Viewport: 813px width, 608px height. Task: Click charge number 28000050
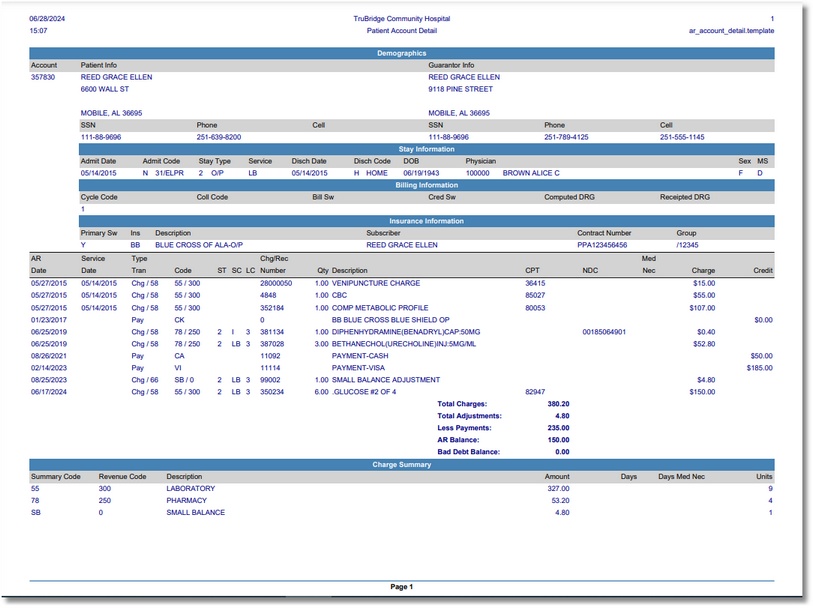276,284
